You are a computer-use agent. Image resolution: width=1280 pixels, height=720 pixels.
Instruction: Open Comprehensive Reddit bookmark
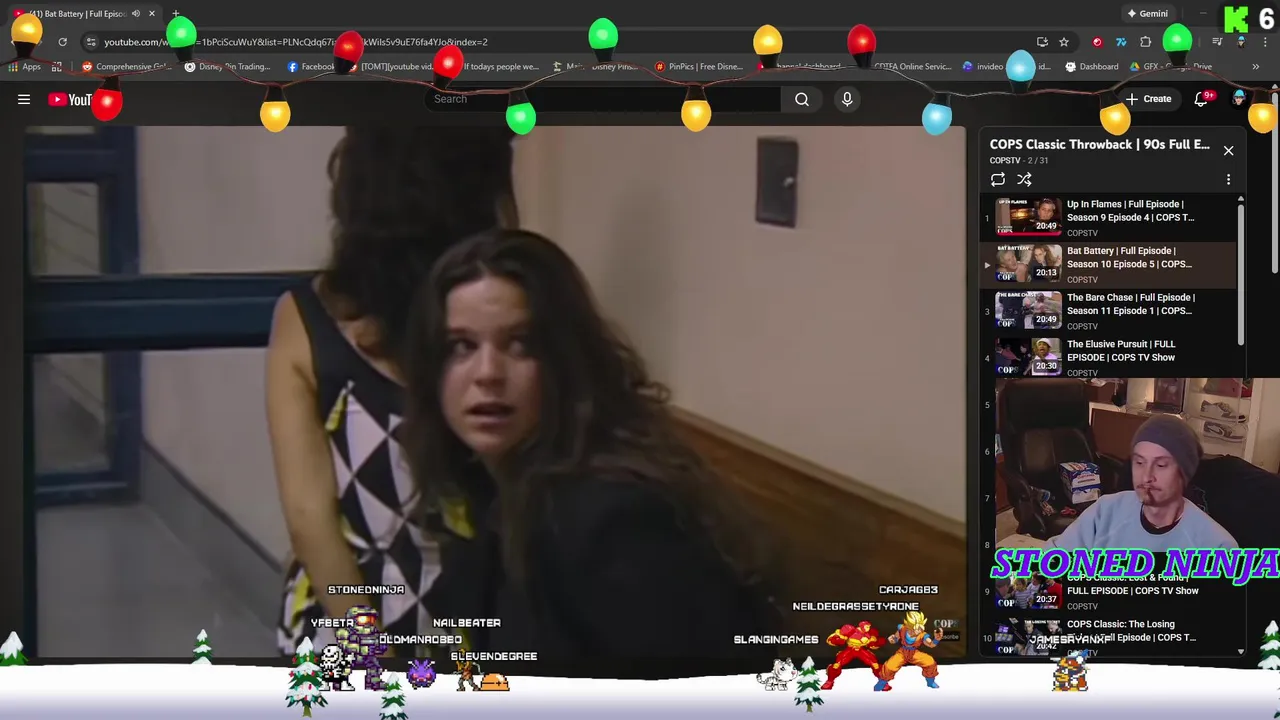127,67
